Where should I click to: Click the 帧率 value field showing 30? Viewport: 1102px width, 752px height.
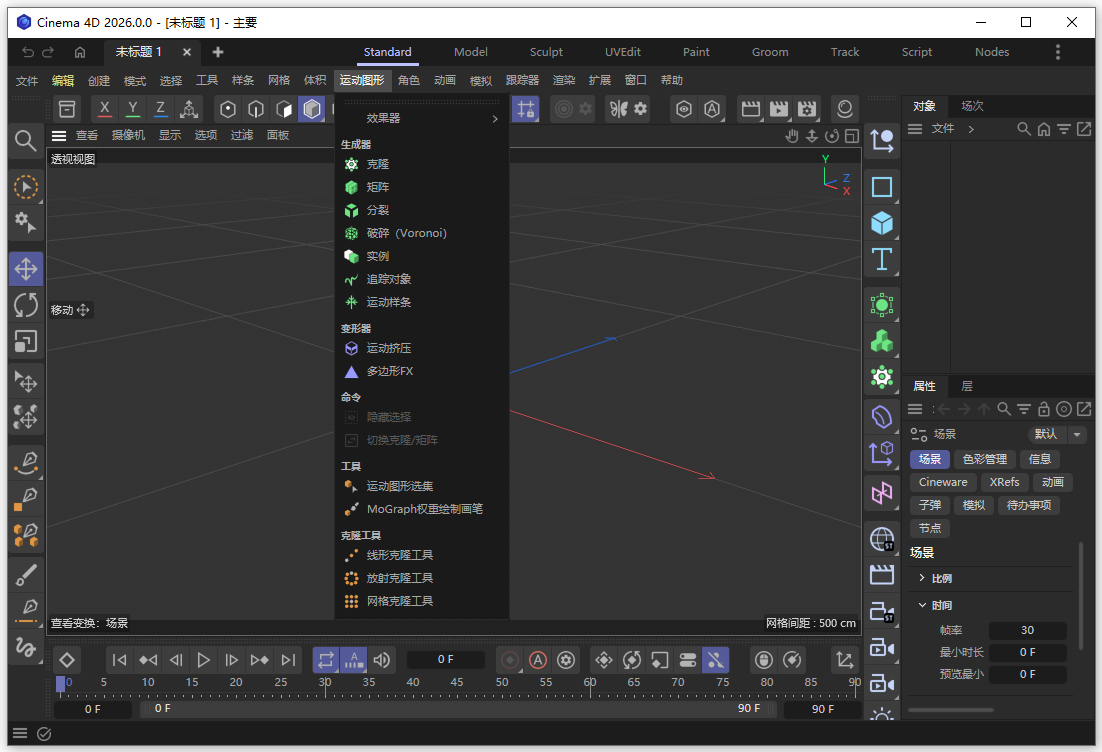[x=1028, y=629]
